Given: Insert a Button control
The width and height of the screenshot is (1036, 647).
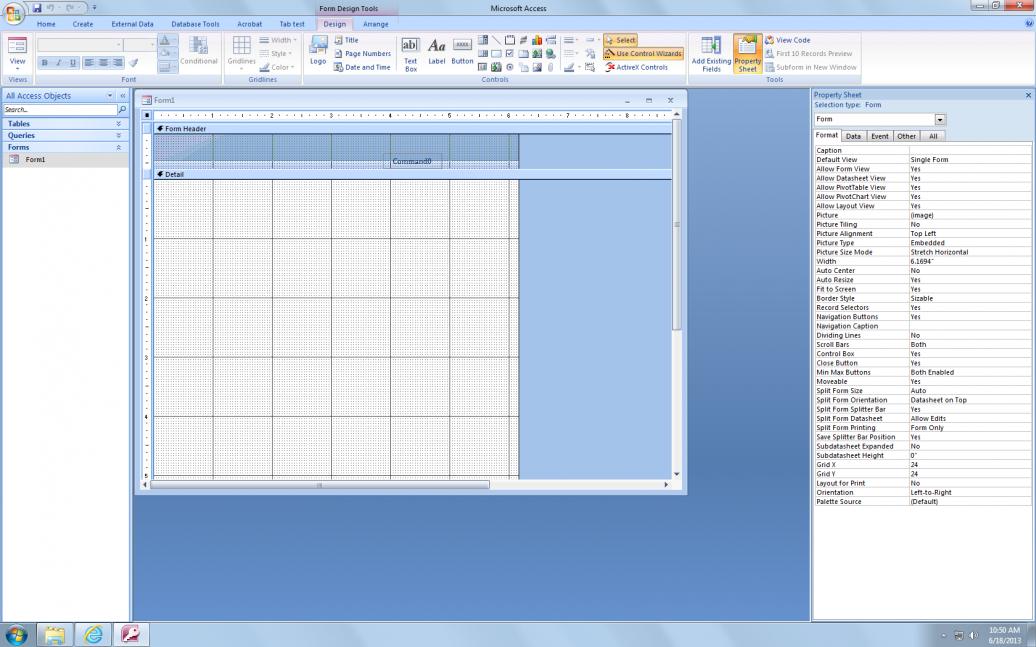Looking at the screenshot, I should coord(462,52).
